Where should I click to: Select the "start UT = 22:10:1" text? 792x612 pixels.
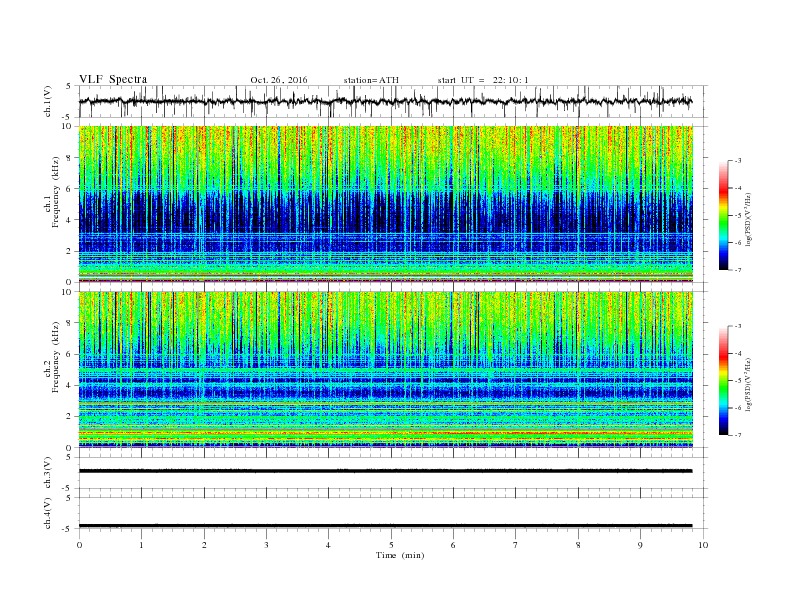[483, 80]
